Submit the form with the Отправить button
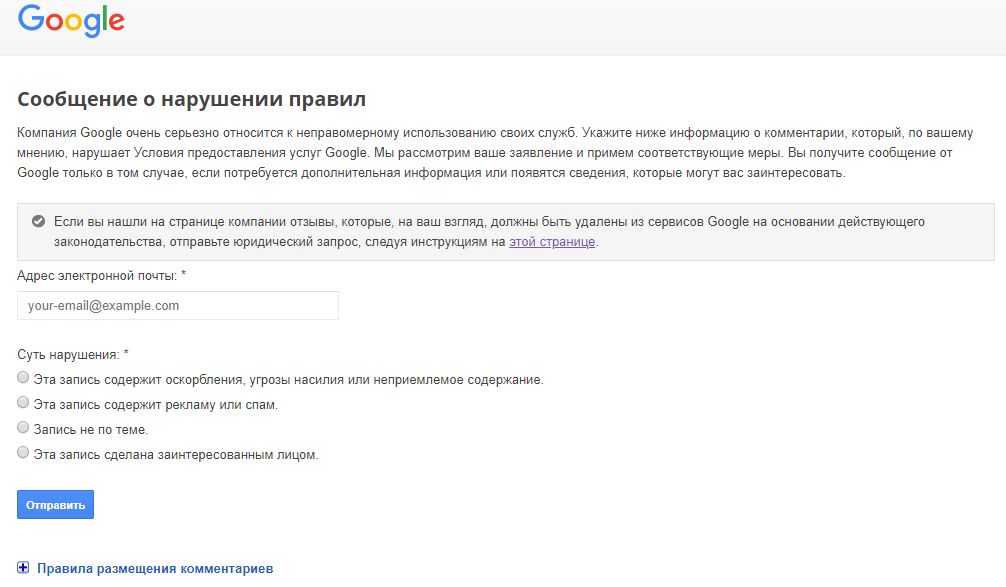The height and width of the screenshot is (587, 1006). point(55,505)
